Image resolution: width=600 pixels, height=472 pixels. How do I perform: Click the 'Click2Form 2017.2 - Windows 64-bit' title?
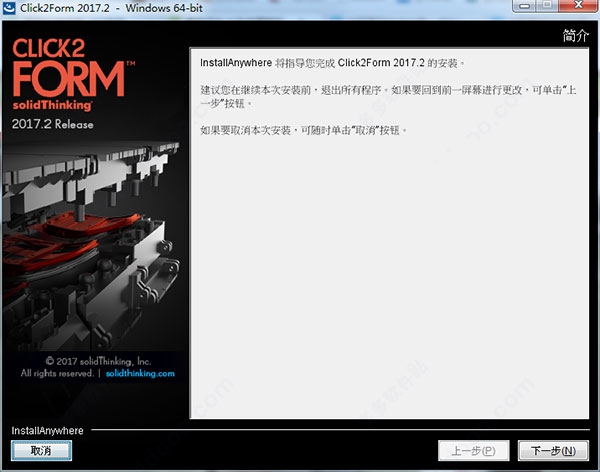pyautogui.click(x=111, y=8)
